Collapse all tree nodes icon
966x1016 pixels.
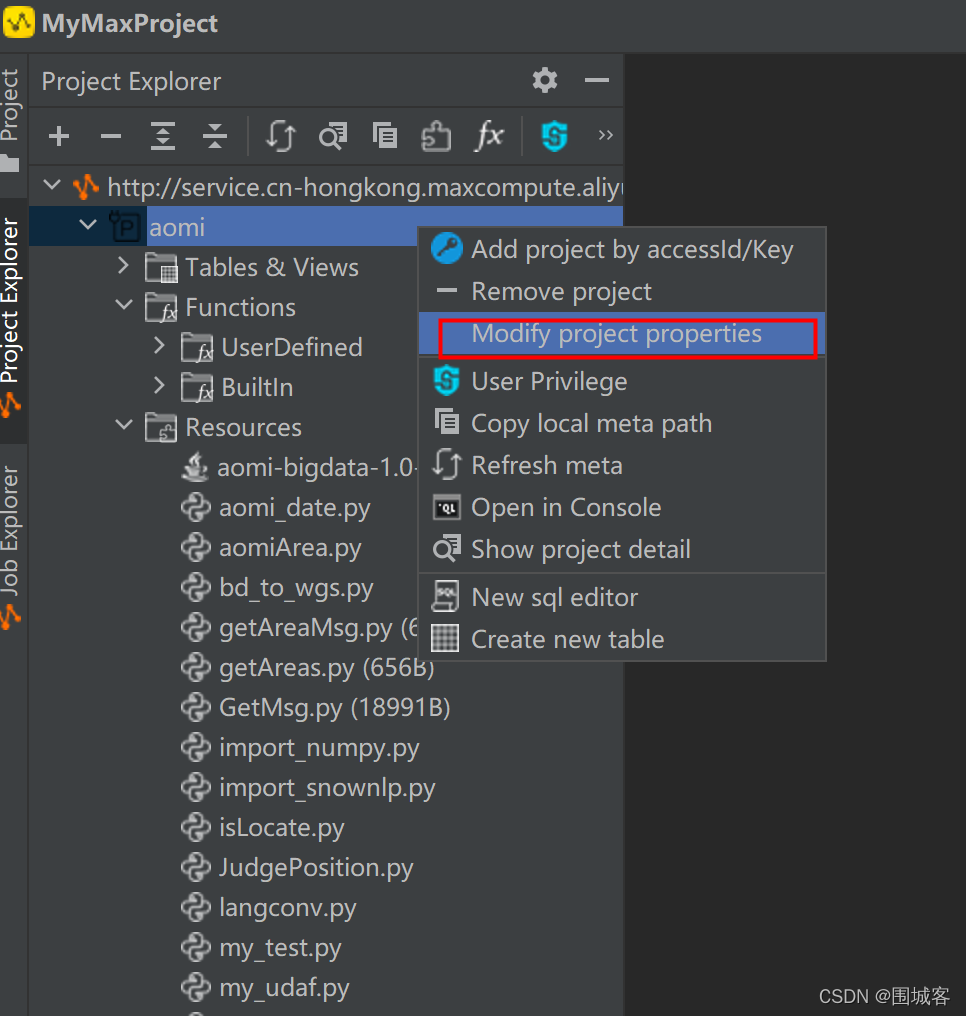coord(214,136)
